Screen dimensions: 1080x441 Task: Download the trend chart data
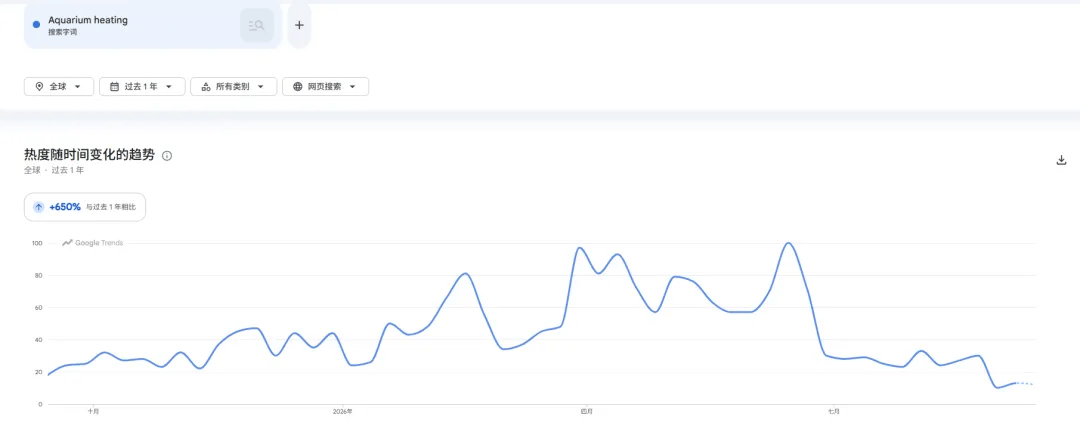point(1061,161)
